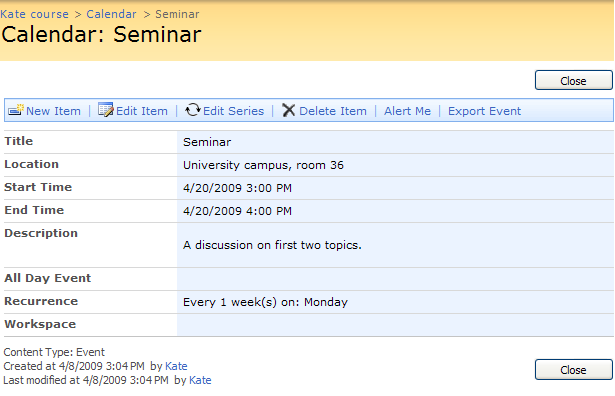Choose Edit Series in the toolbar
This screenshot has width=615, height=396.
[233, 111]
